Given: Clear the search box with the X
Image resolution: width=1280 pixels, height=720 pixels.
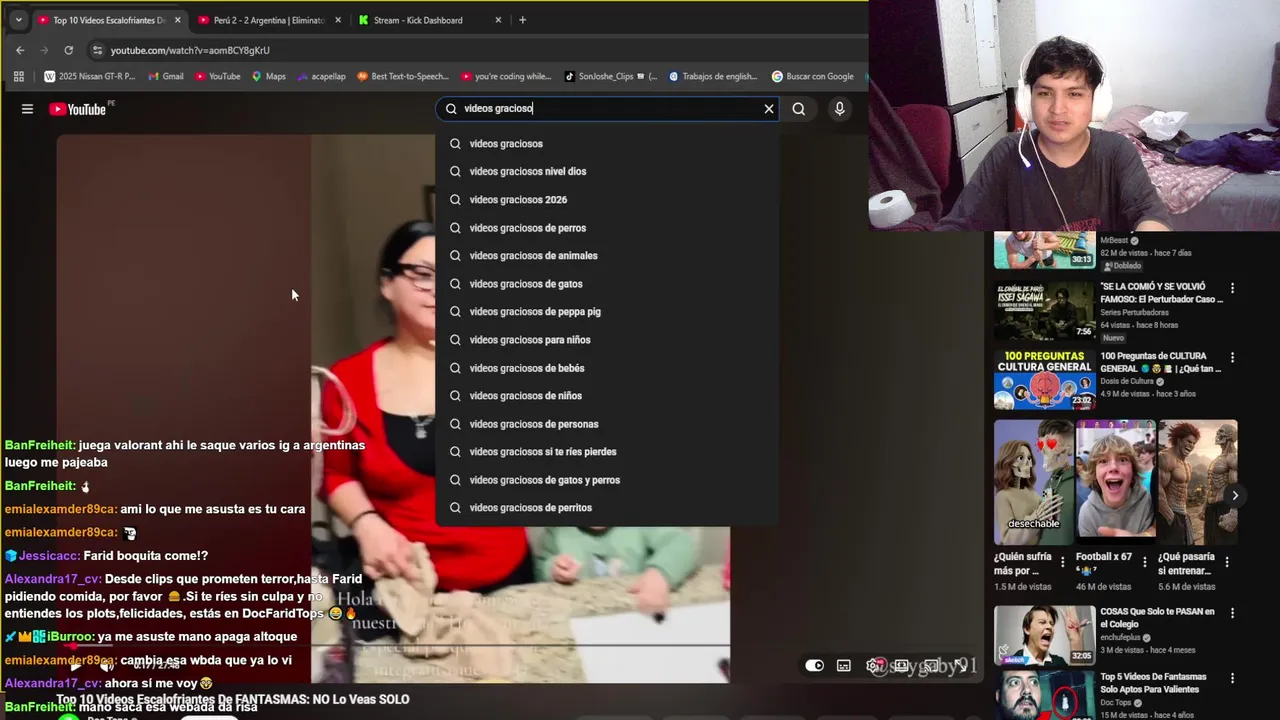Looking at the screenshot, I should [769, 109].
